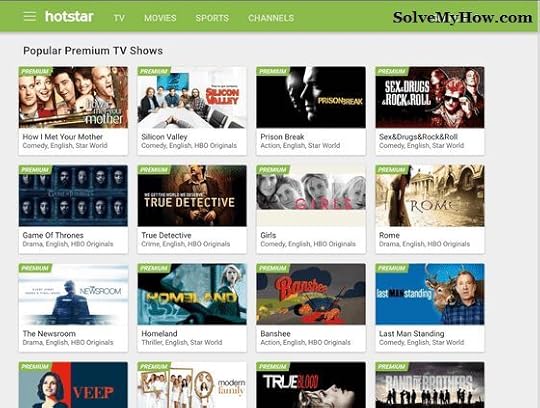Click the True Detective title text
Image resolution: width=540 pixels, height=408 pixels.
point(166,235)
